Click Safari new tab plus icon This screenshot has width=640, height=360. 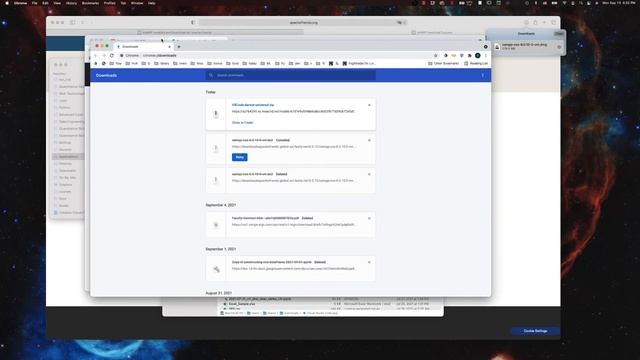click(544, 22)
